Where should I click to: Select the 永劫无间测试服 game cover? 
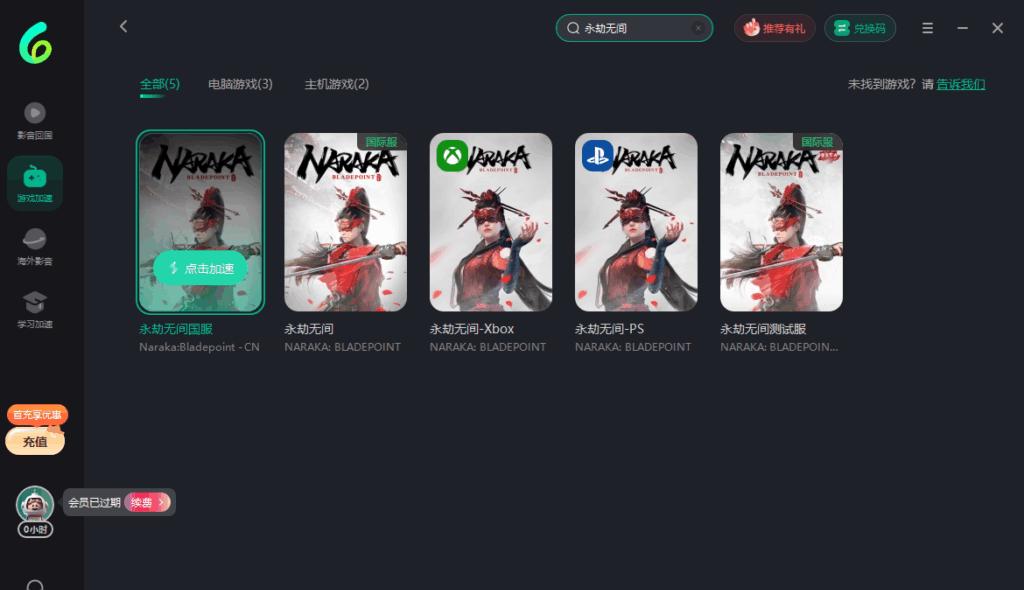click(x=782, y=222)
